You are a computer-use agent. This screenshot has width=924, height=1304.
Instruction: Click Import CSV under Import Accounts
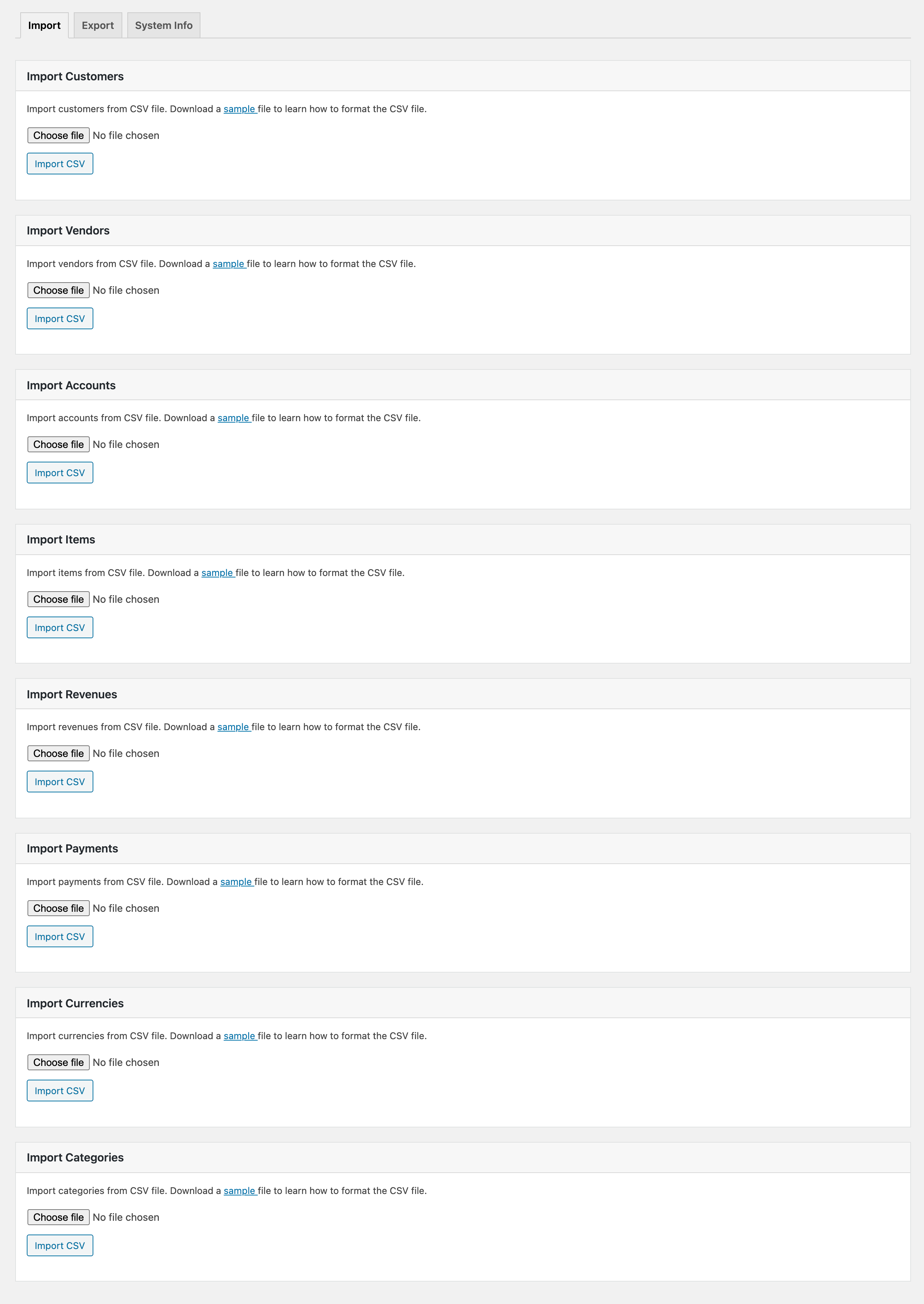[x=60, y=472]
